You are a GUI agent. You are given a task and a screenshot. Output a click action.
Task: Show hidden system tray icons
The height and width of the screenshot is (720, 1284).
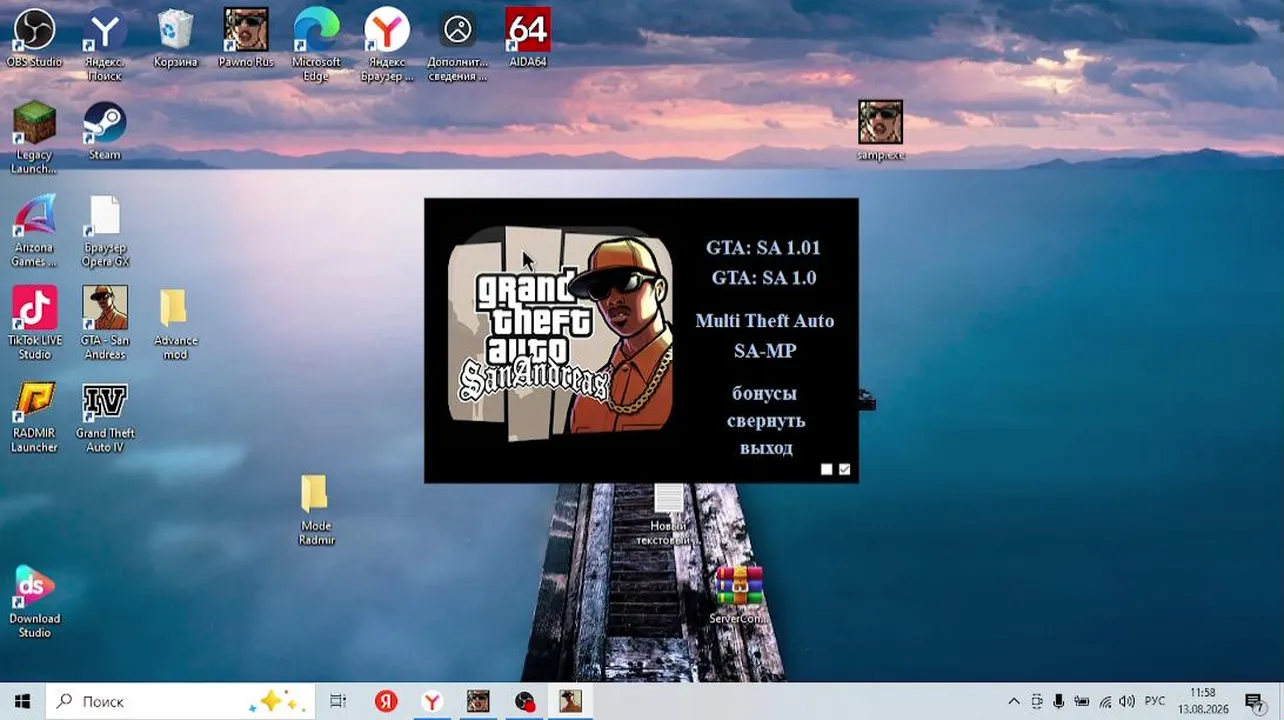1013,702
